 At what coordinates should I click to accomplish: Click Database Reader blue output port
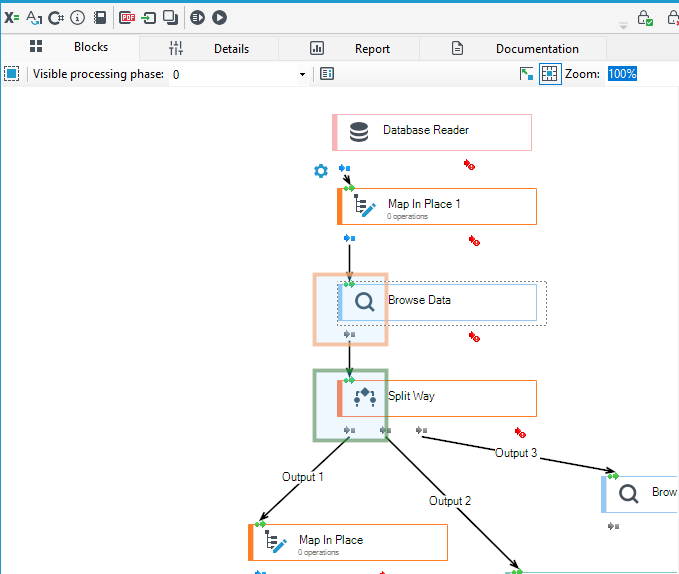coord(345,168)
